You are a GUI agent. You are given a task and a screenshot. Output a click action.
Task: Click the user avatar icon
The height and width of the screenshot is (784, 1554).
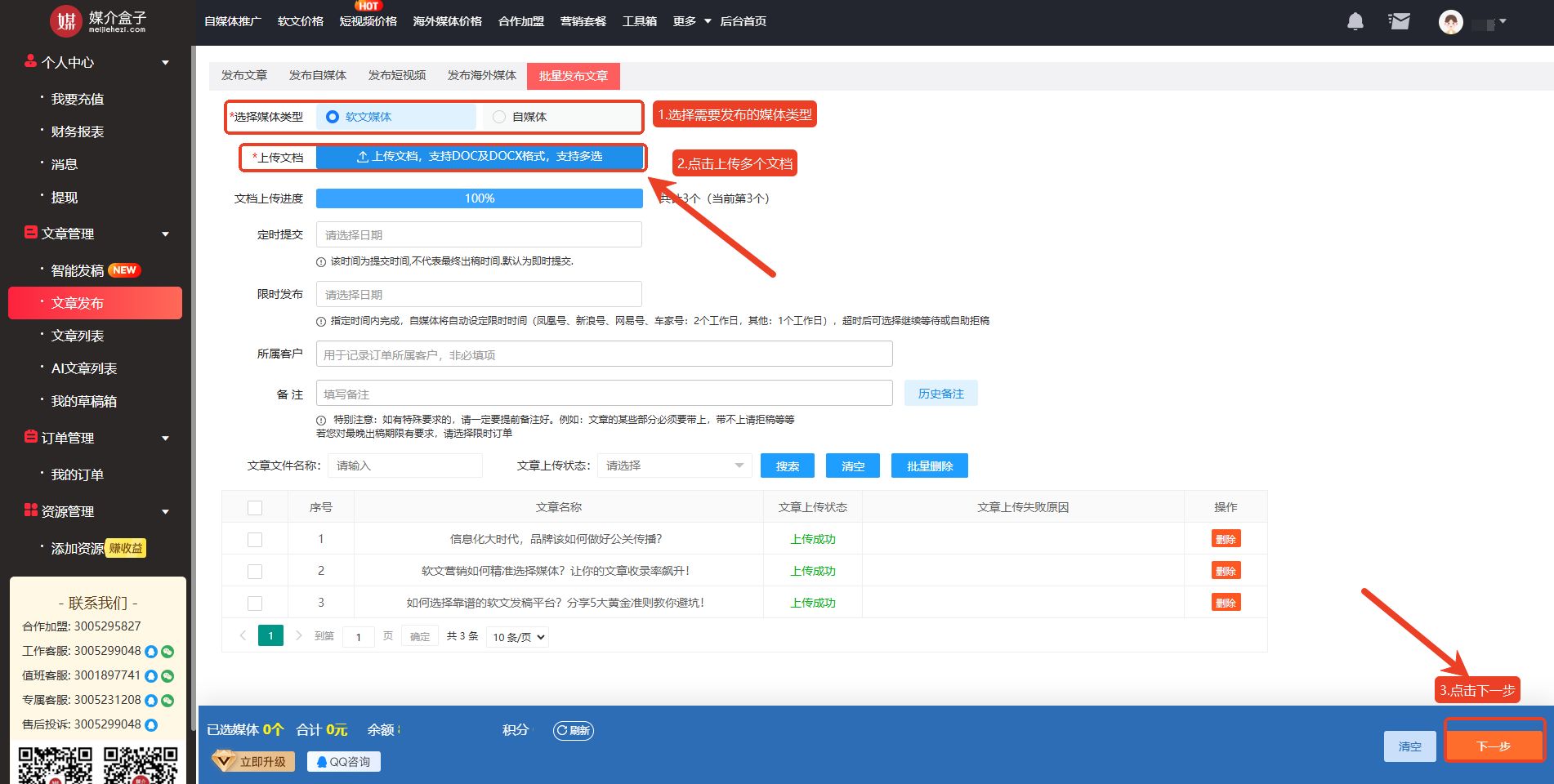[x=1450, y=22]
